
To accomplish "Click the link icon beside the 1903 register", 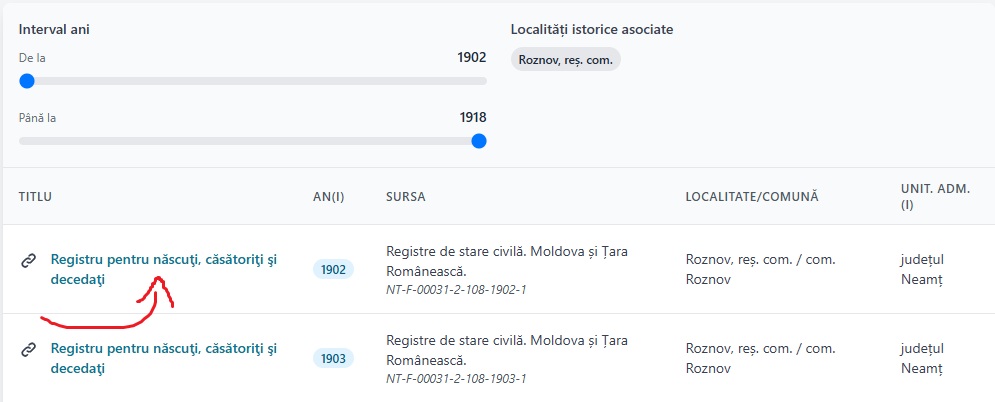I will pyautogui.click(x=29, y=350).
